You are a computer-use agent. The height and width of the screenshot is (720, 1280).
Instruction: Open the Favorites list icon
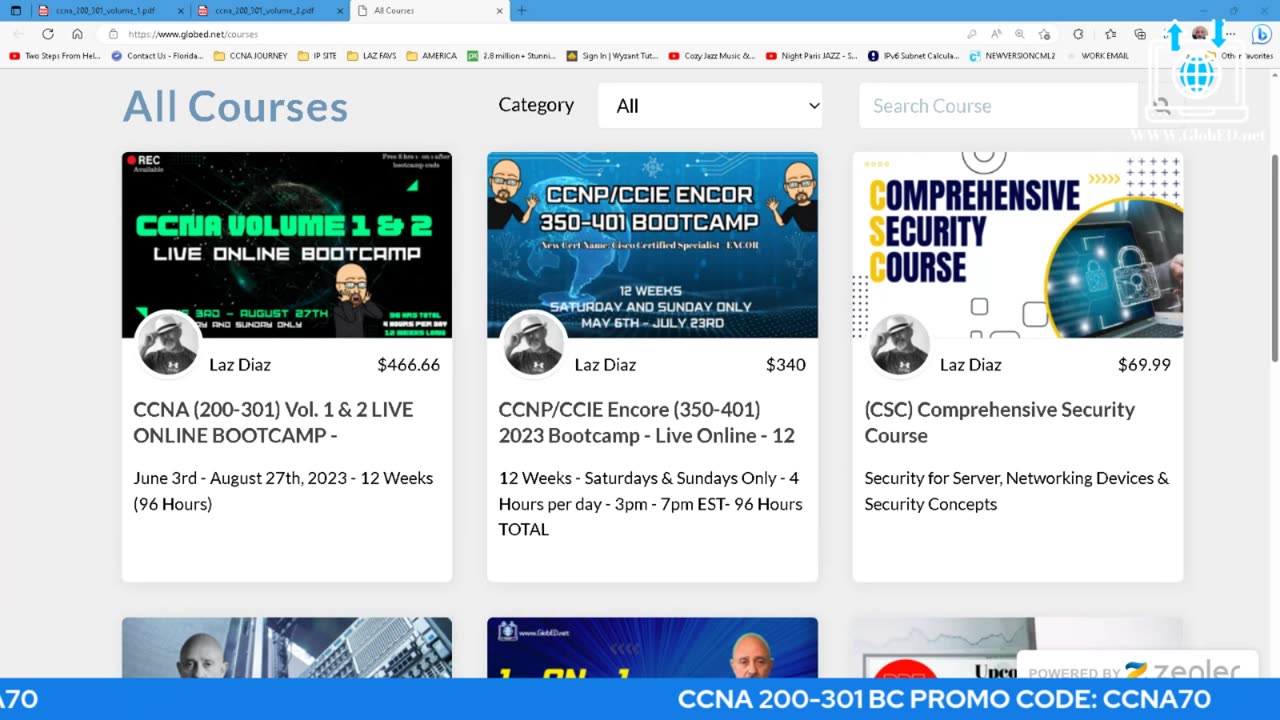1110,34
